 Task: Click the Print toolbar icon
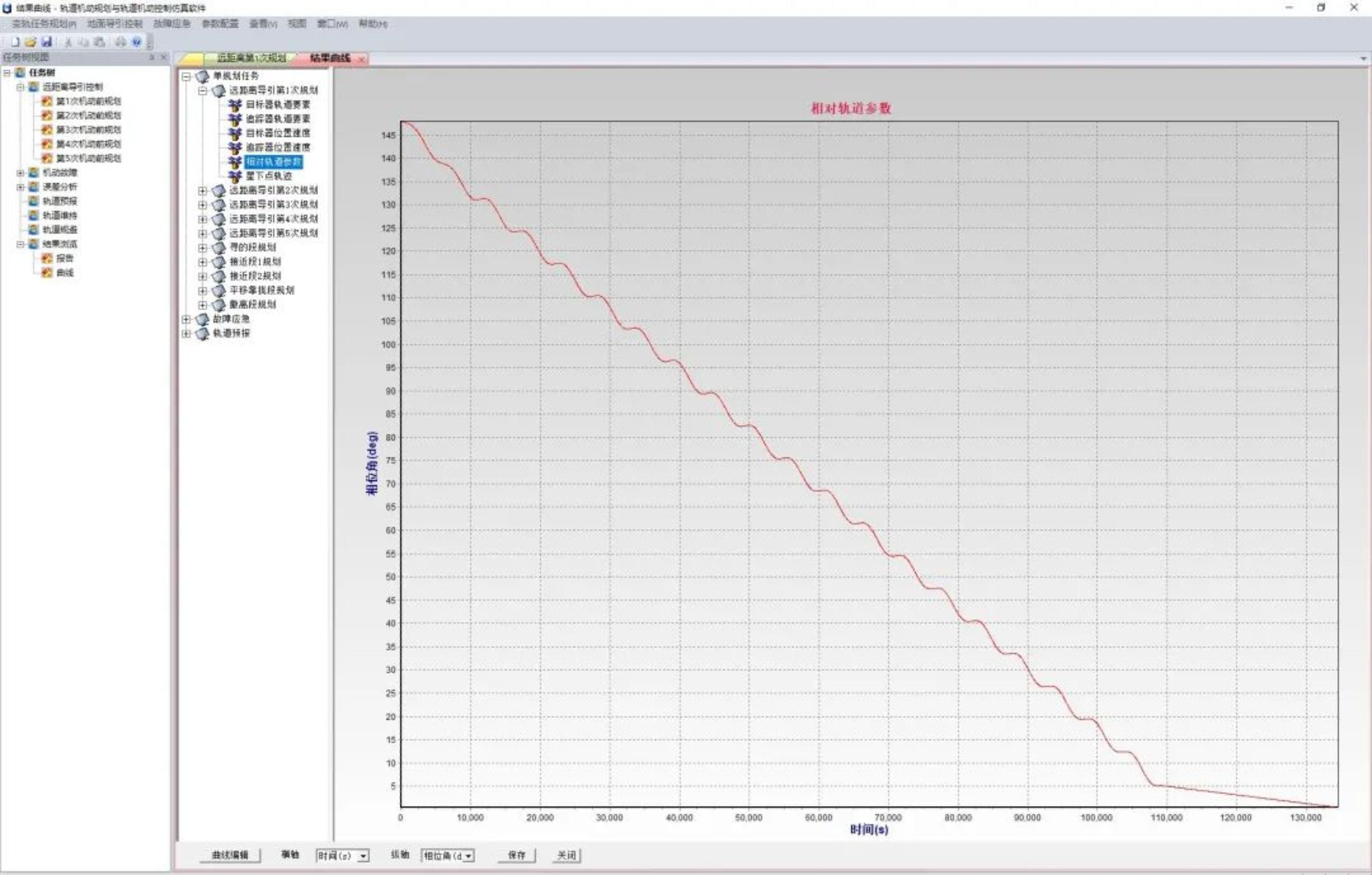click(120, 41)
